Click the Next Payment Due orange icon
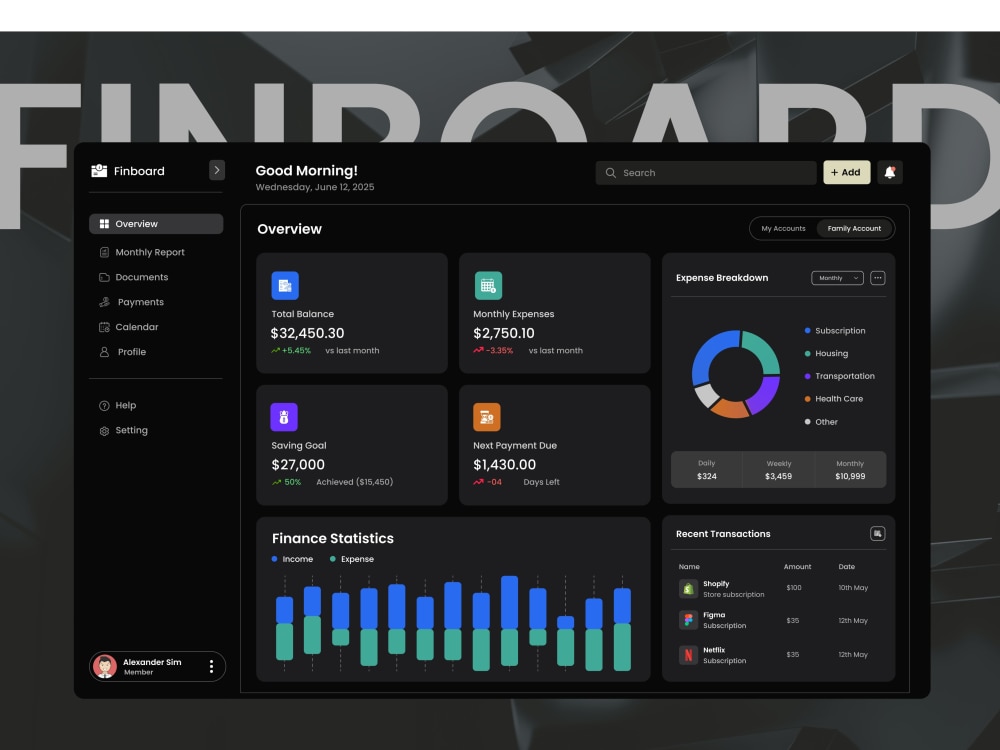Screen dimensions: 1000x750 pos(487,417)
